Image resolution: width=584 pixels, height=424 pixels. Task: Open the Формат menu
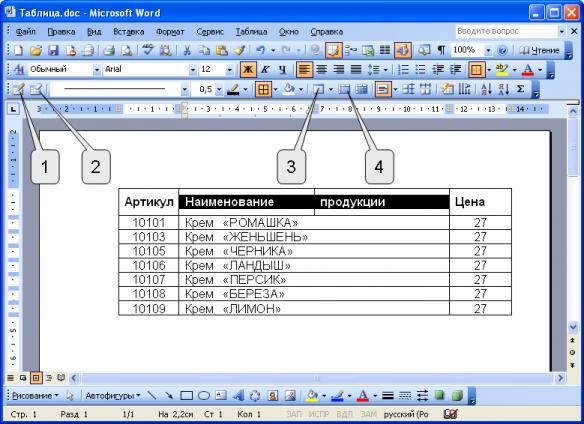170,32
